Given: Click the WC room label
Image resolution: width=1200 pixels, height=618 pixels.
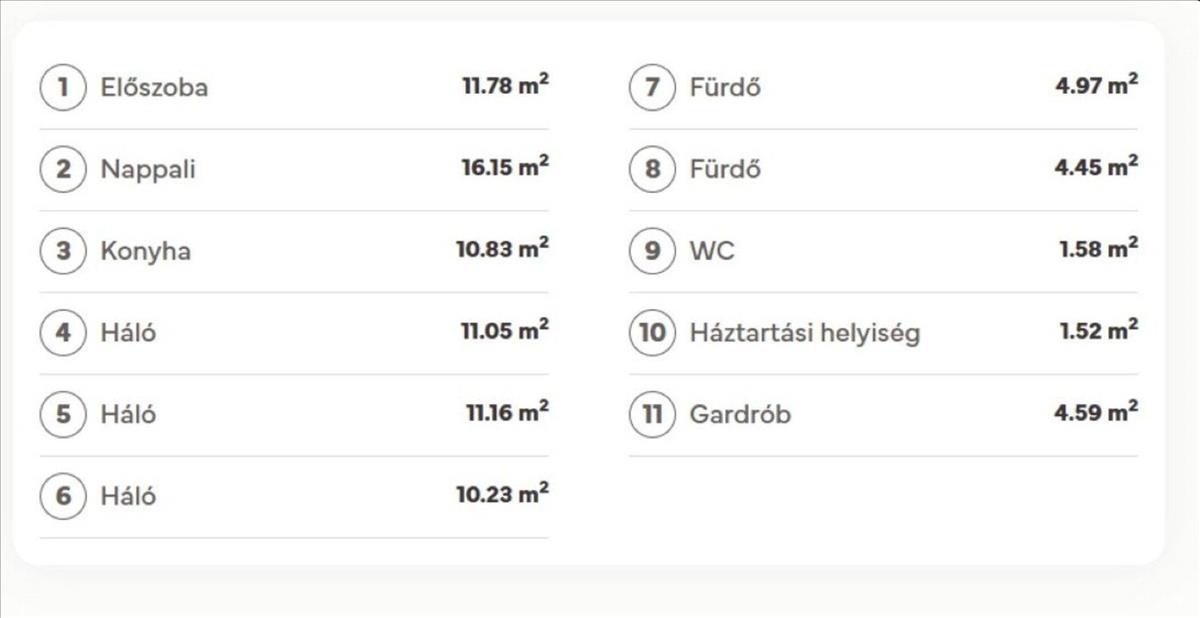Looking at the screenshot, I should (x=712, y=251).
